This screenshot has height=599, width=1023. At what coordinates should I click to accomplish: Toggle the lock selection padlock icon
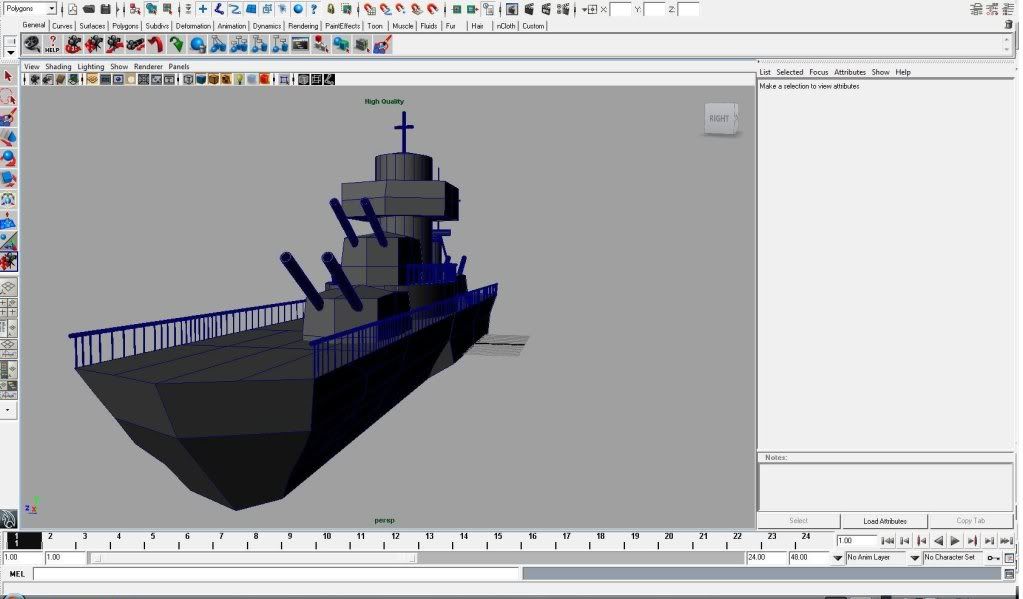pos(331,9)
